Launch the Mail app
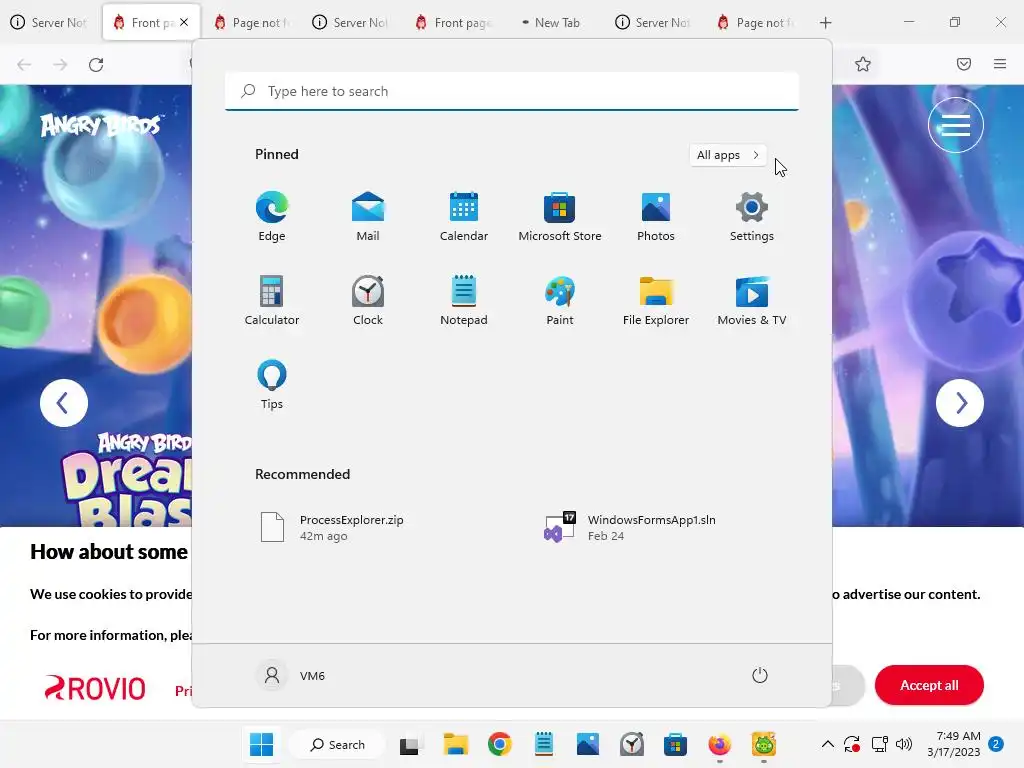Image resolution: width=1024 pixels, height=768 pixels. pyautogui.click(x=368, y=217)
